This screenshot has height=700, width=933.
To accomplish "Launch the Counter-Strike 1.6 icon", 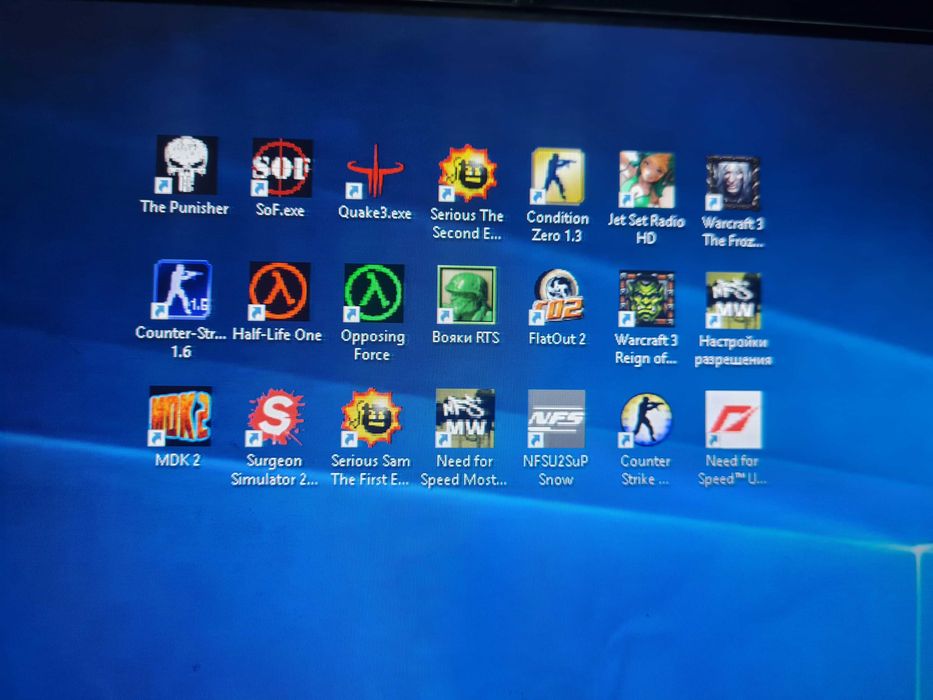I will [x=181, y=289].
